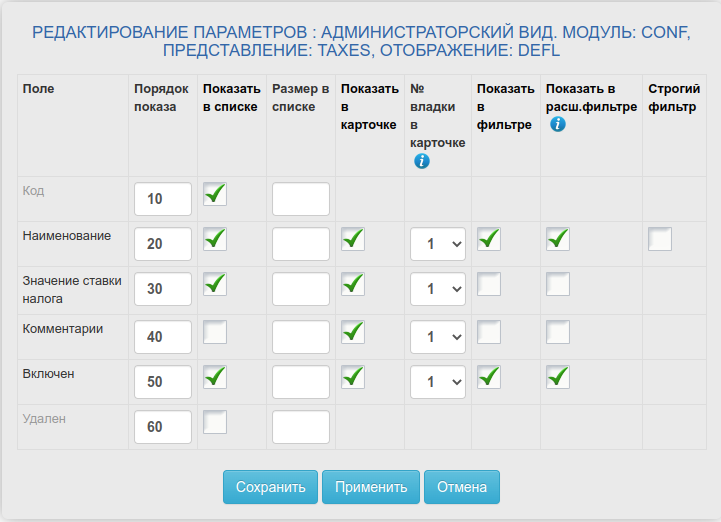
Task: Click info icon under Показать в расш.фильтре
Action: (x=558, y=125)
